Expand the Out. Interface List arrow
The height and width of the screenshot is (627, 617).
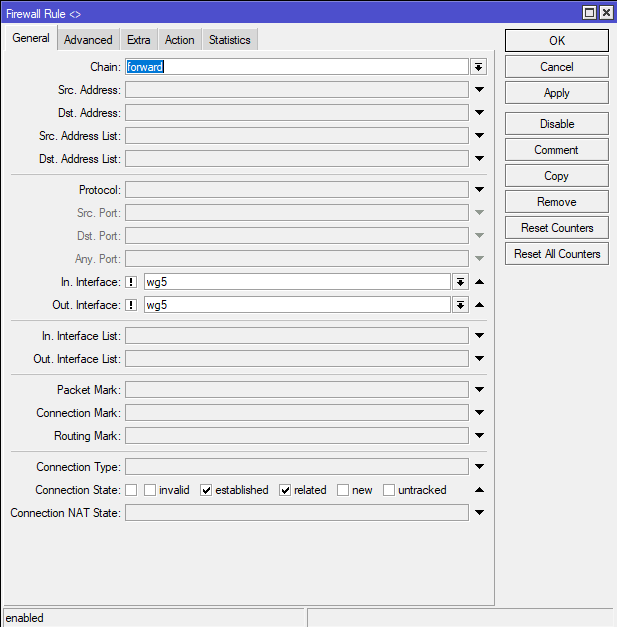479,359
